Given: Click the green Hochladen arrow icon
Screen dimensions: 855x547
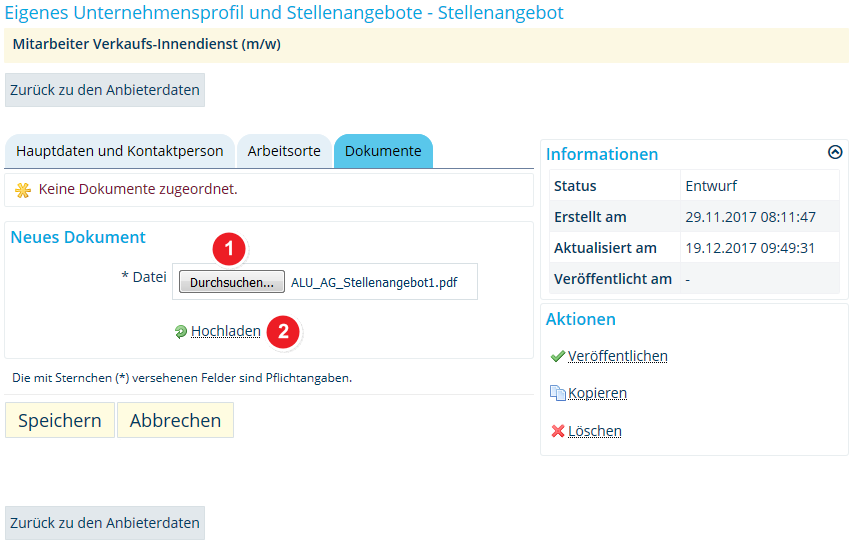Looking at the screenshot, I should [181, 332].
